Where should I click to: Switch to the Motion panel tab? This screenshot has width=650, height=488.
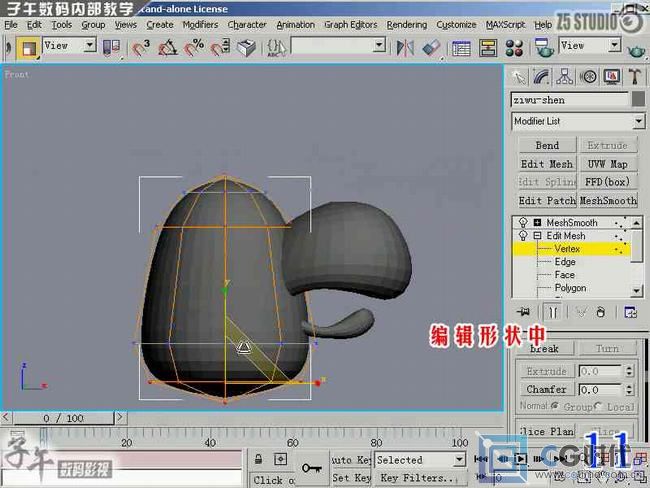click(x=589, y=77)
